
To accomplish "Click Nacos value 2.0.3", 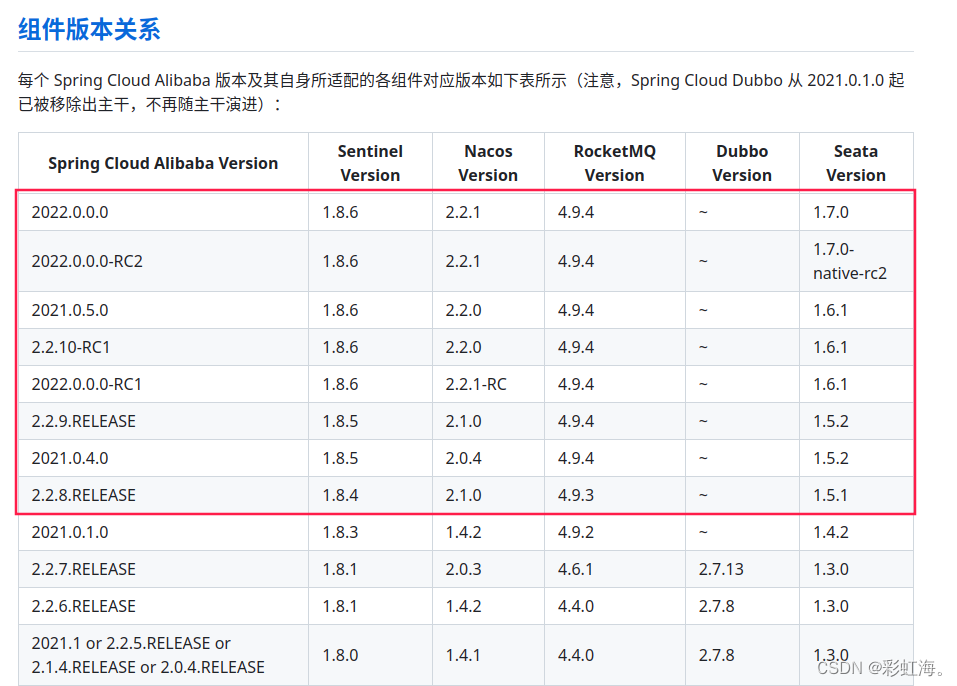I will pyautogui.click(x=463, y=569).
